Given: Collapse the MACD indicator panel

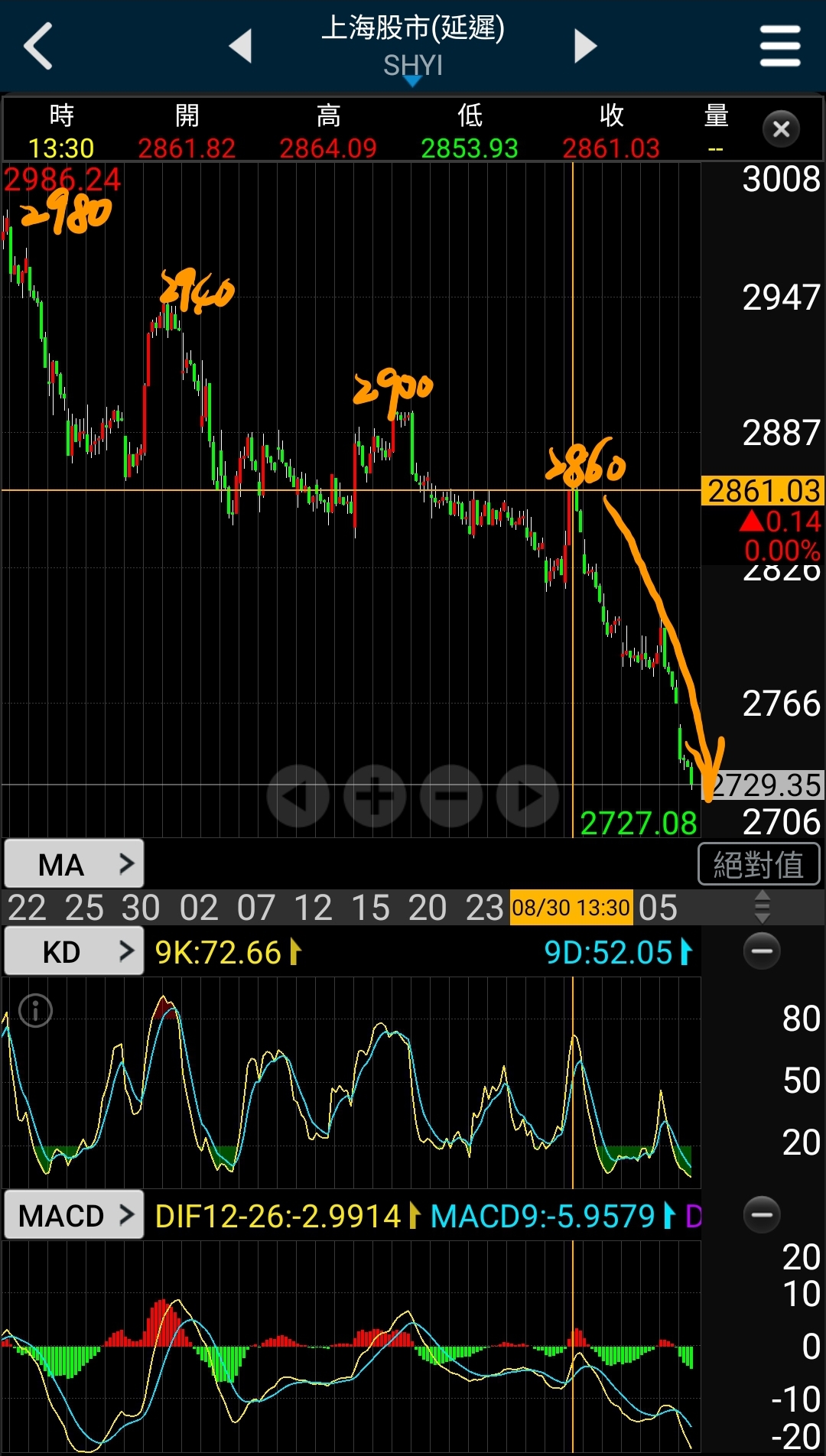Looking at the screenshot, I should 762,1214.
